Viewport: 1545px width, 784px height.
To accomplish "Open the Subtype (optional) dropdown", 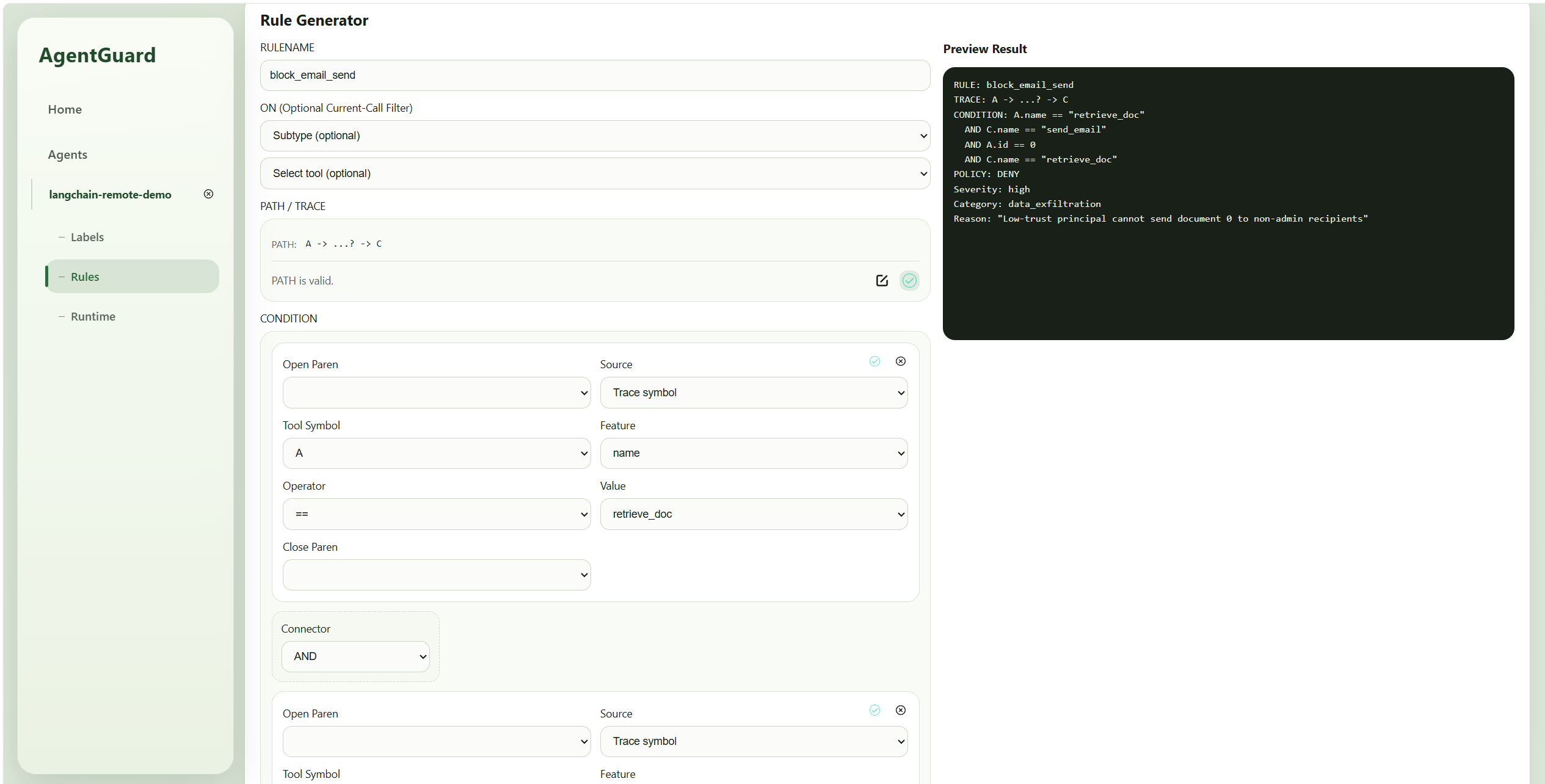I will point(595,136).
